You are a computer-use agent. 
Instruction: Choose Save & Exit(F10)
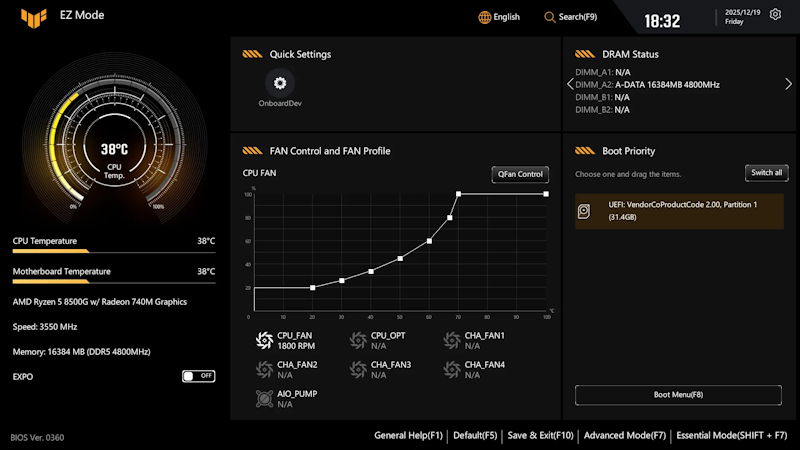pyautogui.click(x=540, y=435)
